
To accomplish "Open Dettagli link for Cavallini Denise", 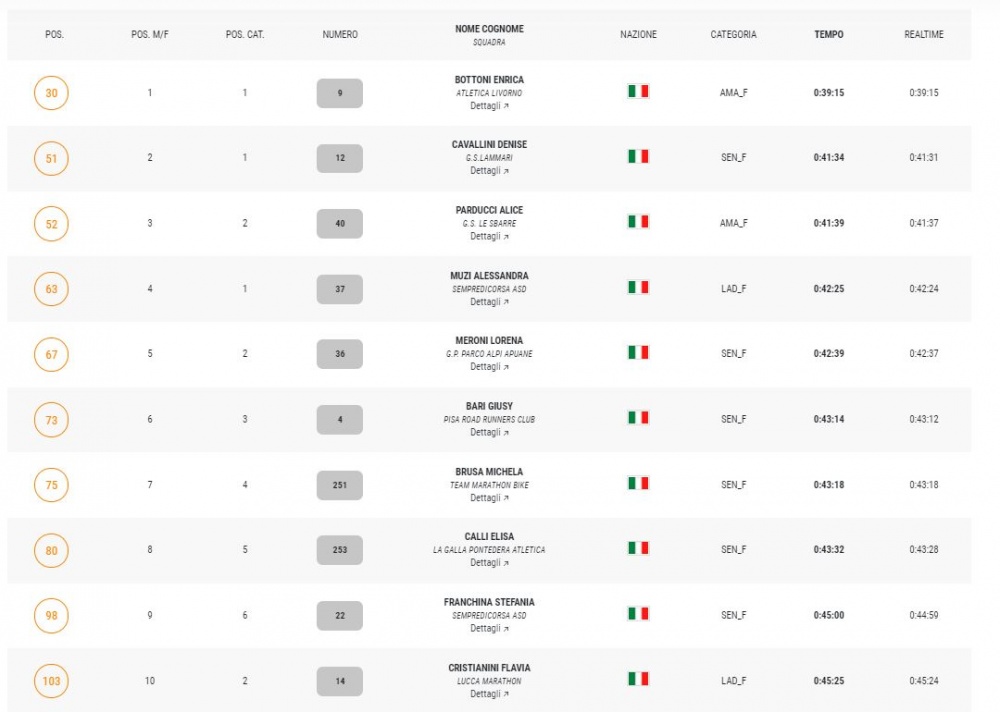I will pyautogui.click(x=489, y=171).
